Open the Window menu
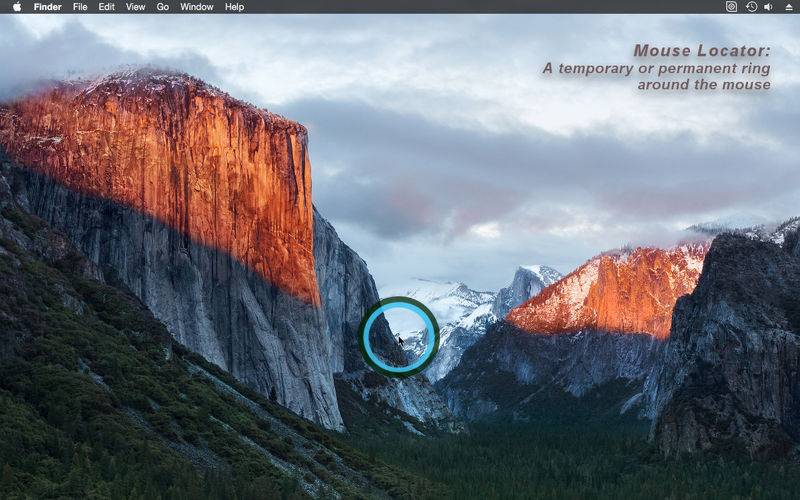This screenshot has height=500, width=800. point(196,7)
